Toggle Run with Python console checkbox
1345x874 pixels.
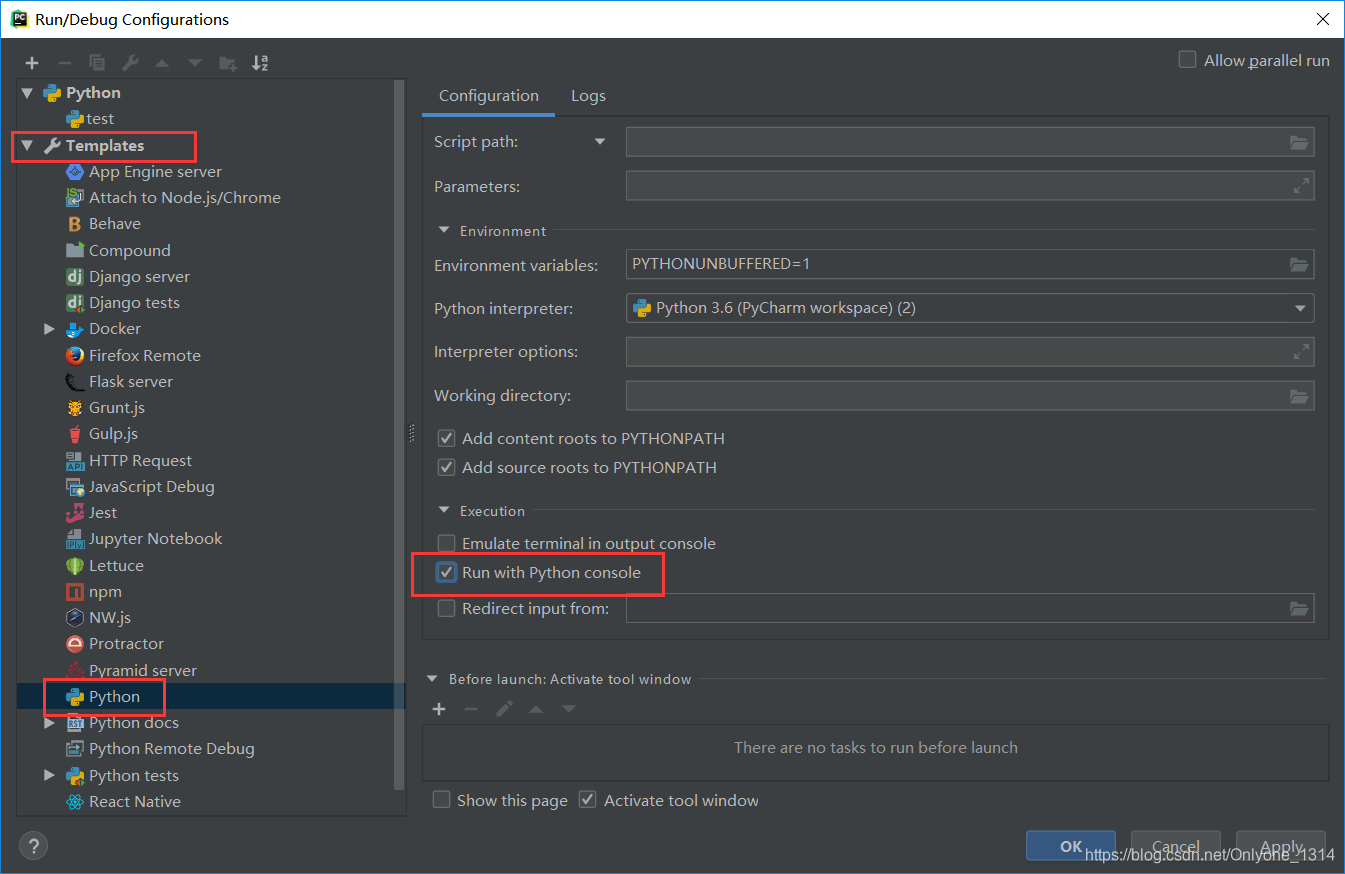click(x=446, y=573)
